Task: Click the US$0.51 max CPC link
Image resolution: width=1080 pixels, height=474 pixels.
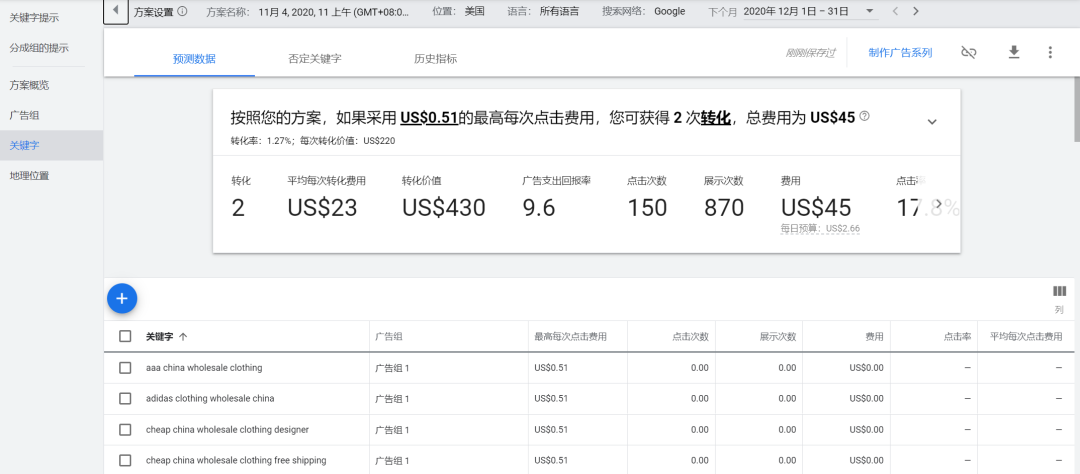Action: pyautogui.click(x=428, y=118)
